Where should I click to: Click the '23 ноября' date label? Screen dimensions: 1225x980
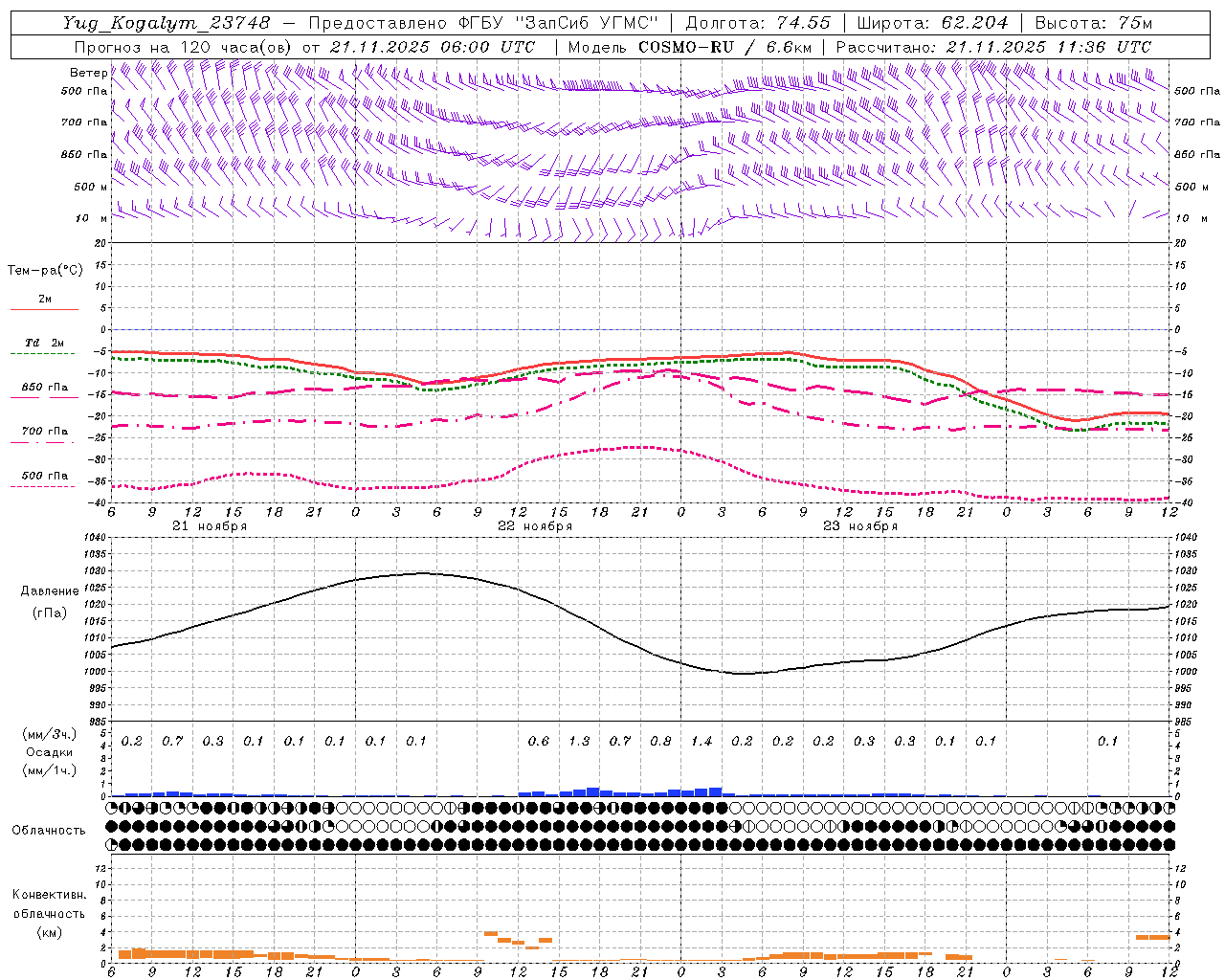pos(860,526)
